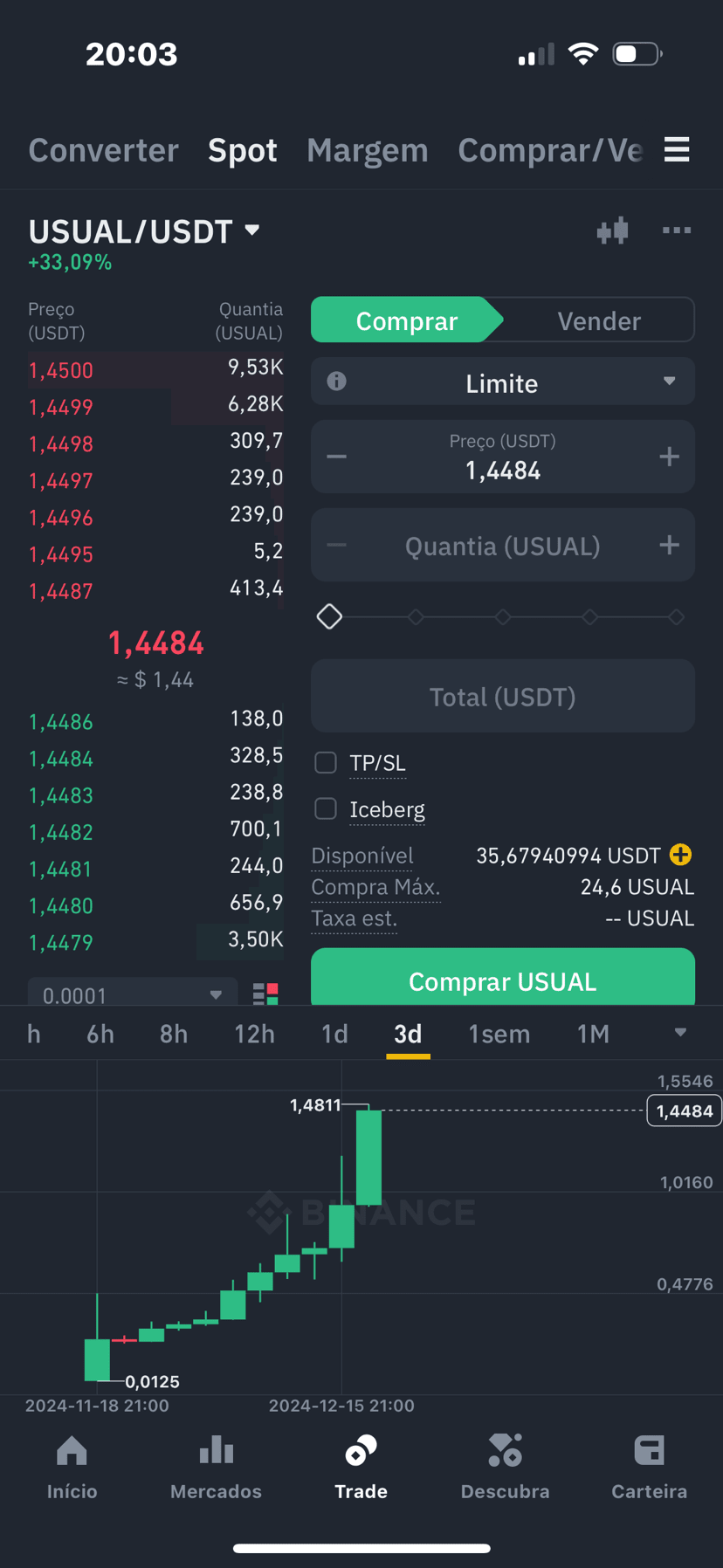Increase price with the plus icon
Viewport: 723px width, 1568px height.
tap(669, 457)
